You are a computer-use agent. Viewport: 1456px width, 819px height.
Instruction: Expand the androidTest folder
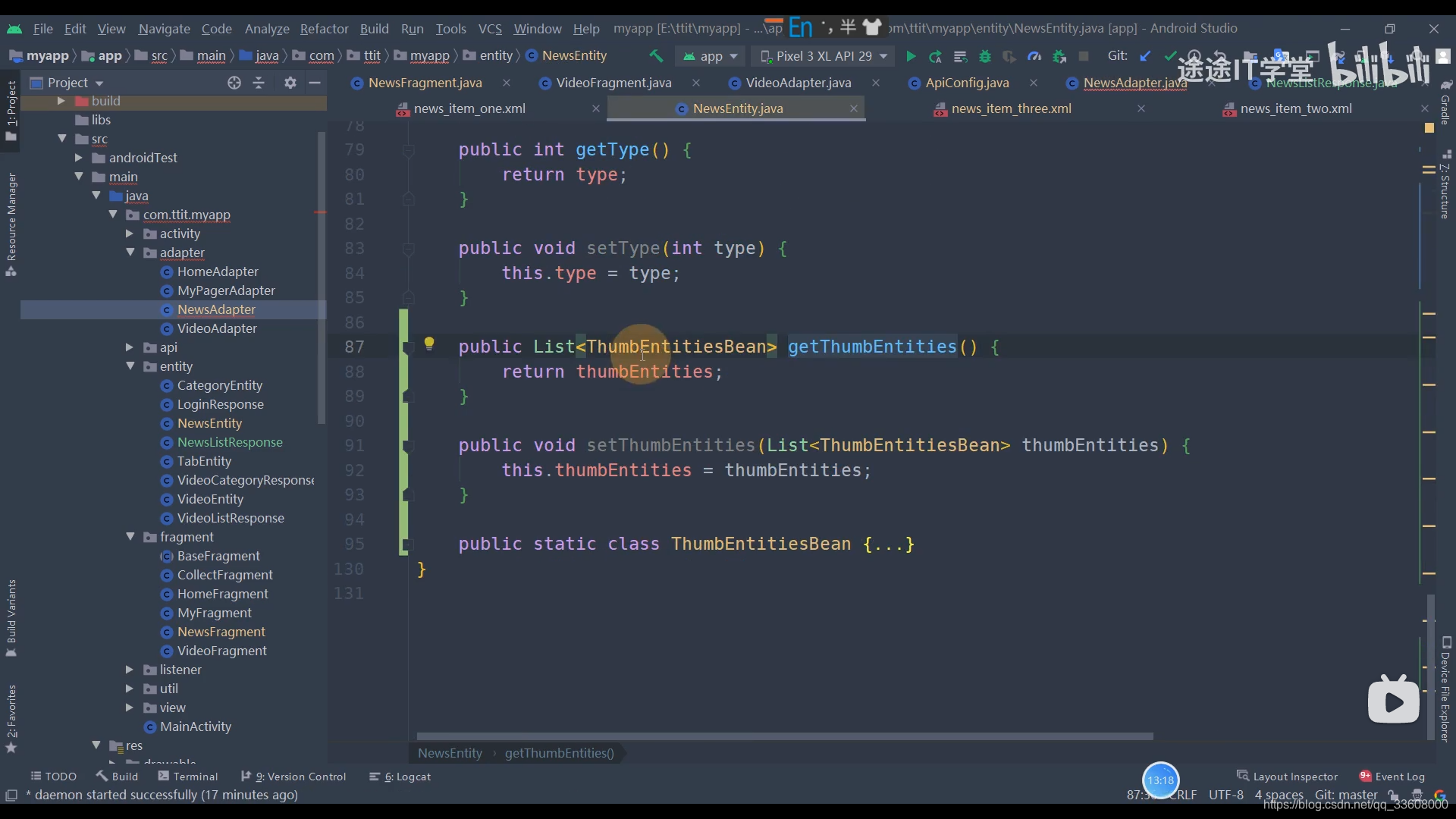78,158
